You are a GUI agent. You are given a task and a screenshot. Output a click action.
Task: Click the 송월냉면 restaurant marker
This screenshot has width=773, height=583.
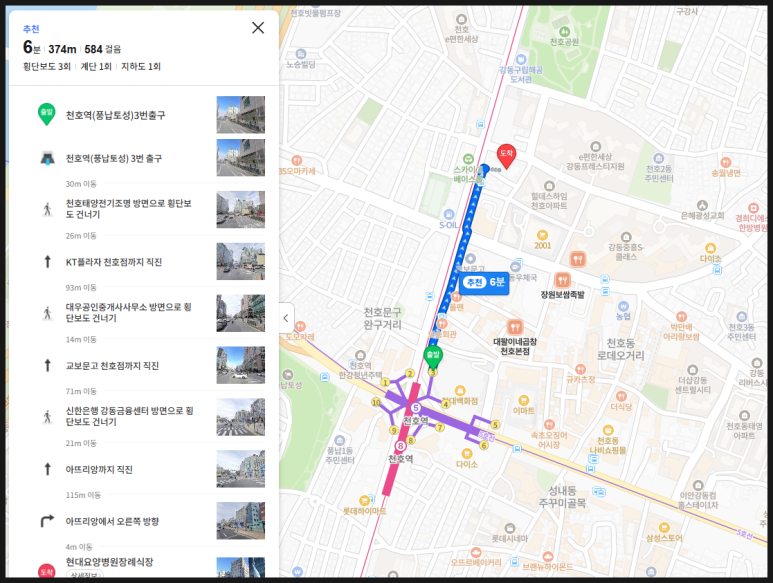(726, 163)
